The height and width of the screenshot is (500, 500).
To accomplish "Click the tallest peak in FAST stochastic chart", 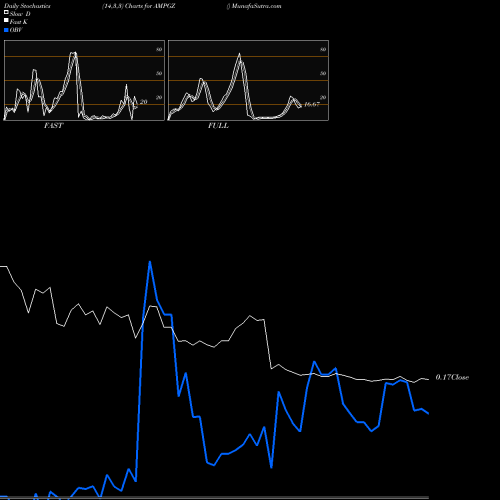I will point(74,52).
